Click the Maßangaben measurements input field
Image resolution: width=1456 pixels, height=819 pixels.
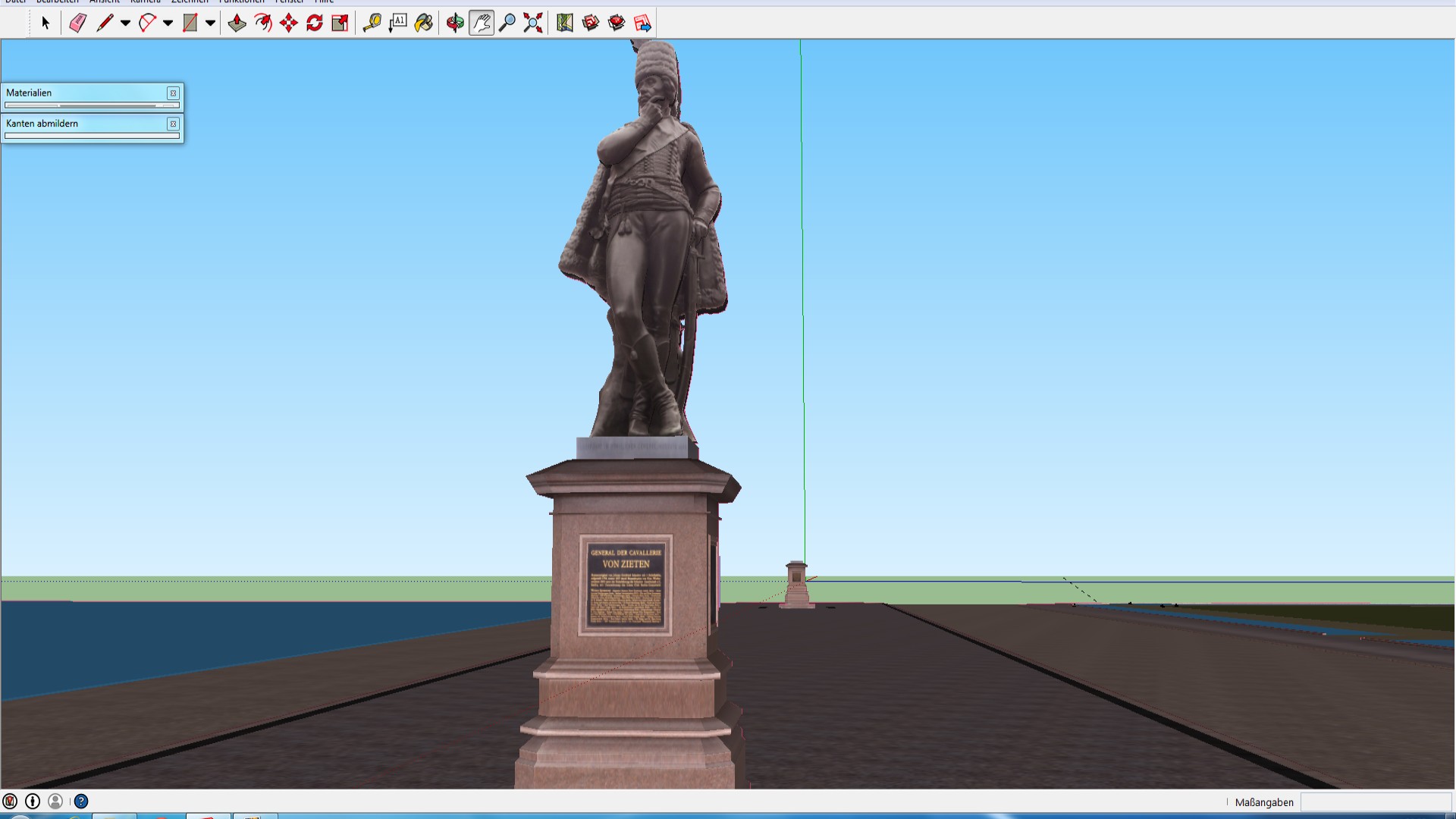click(1375, 802)
